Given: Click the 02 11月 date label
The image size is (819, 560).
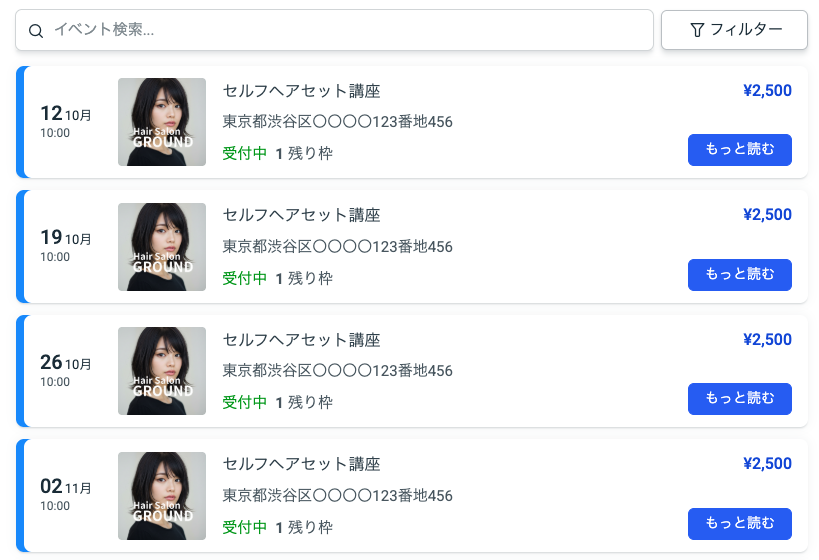Looking at the screenshot, I should 65,487.
